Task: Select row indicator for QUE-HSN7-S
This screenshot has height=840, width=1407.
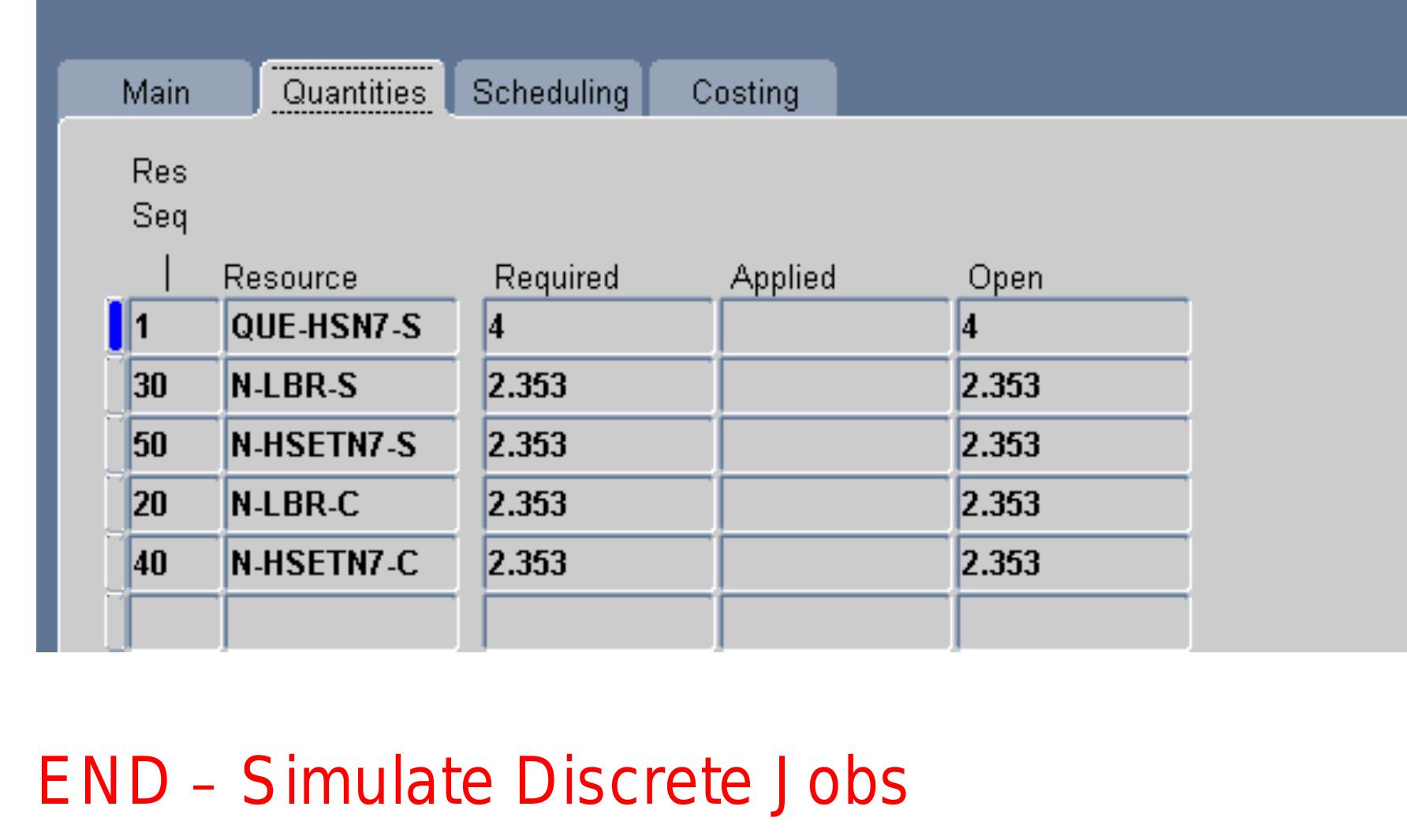Action: tap(115, 327)
